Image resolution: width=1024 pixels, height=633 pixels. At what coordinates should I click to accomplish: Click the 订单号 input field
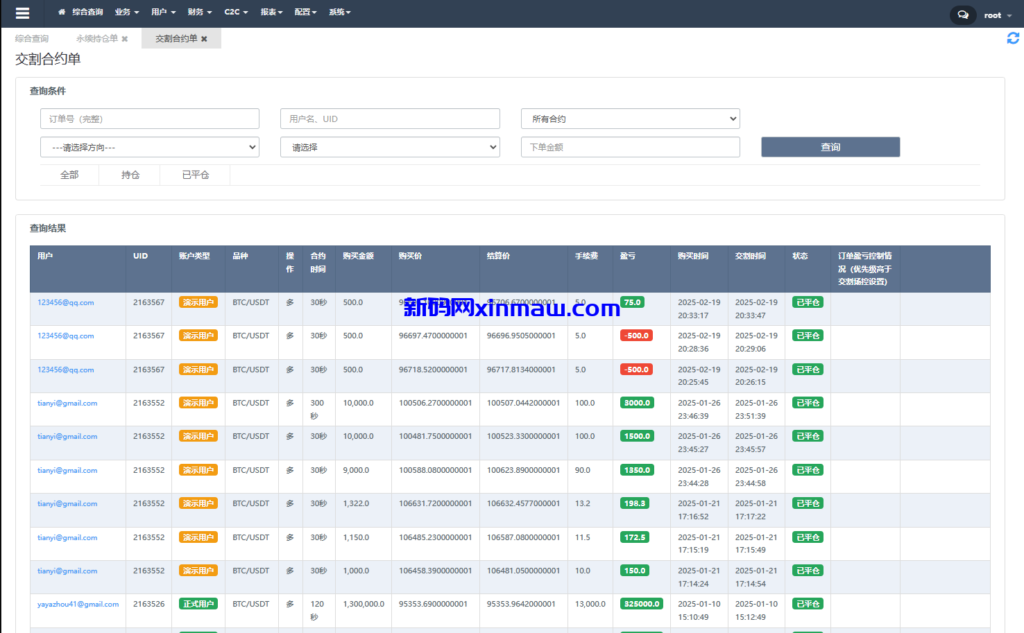(150, 119)
